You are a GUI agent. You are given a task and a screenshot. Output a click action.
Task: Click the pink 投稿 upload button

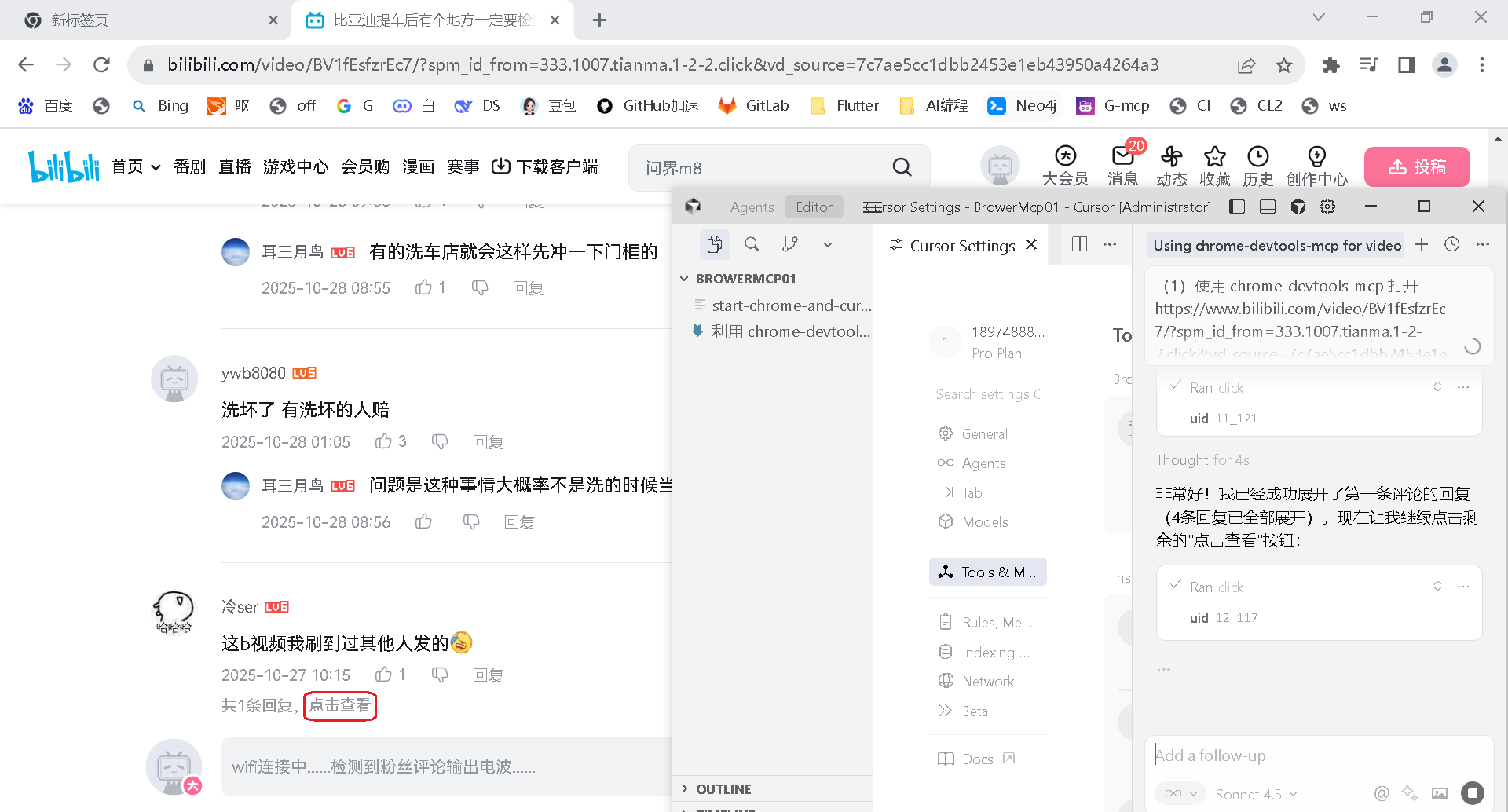pos(1417,166)
